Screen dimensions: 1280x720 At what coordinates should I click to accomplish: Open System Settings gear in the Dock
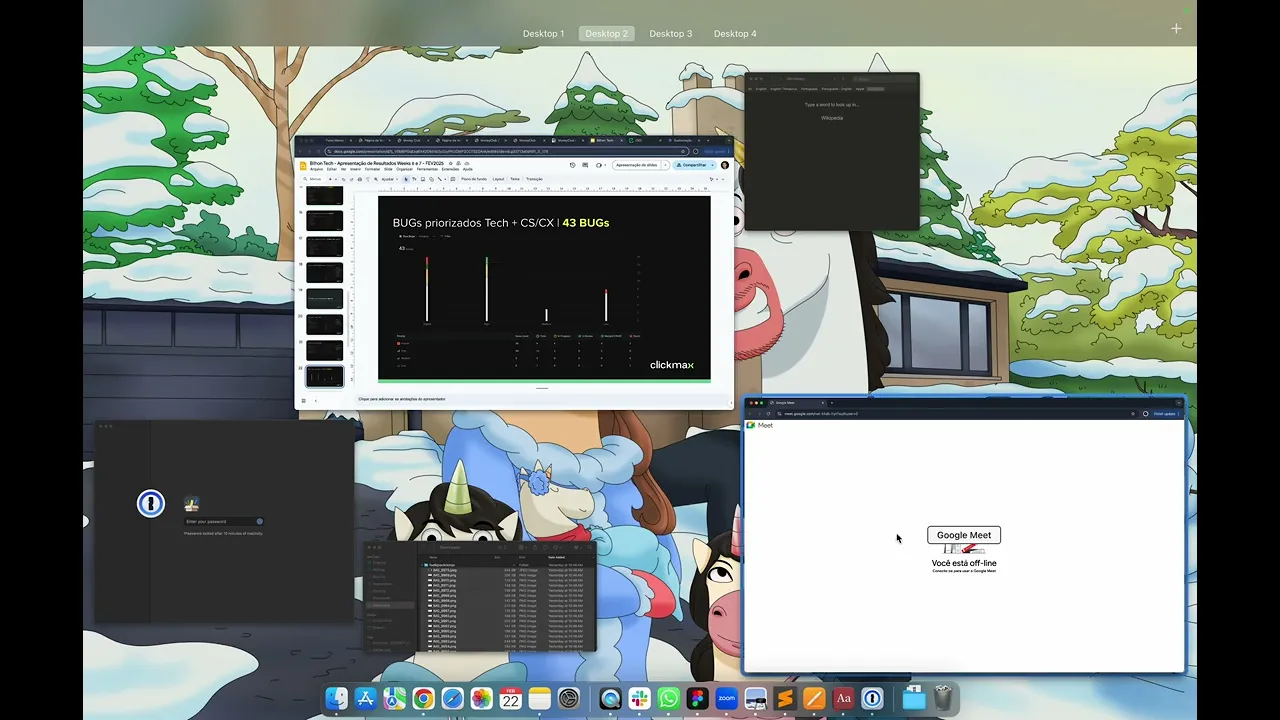click(569, 698)
